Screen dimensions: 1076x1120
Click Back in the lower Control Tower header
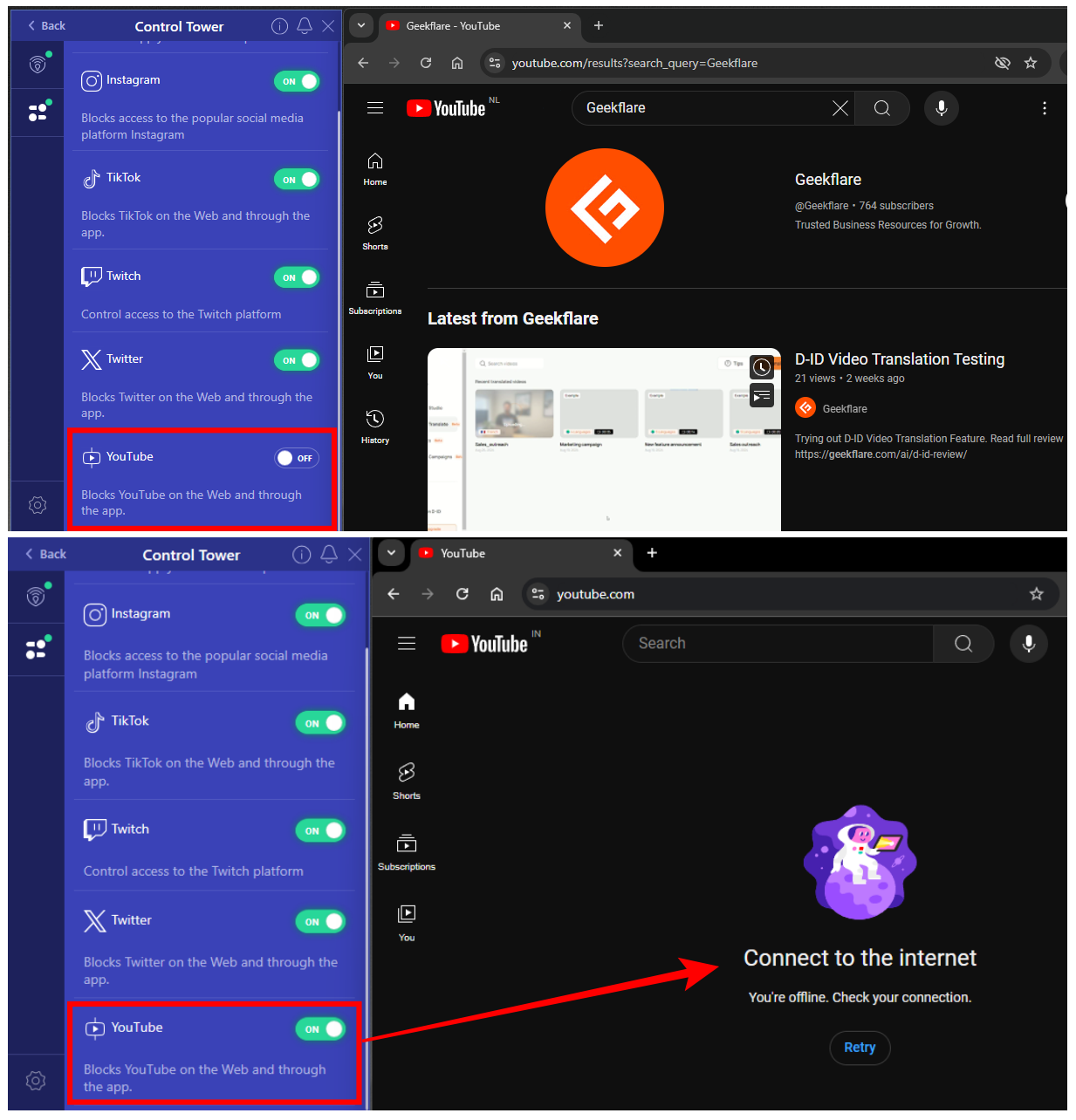point(46,555)
